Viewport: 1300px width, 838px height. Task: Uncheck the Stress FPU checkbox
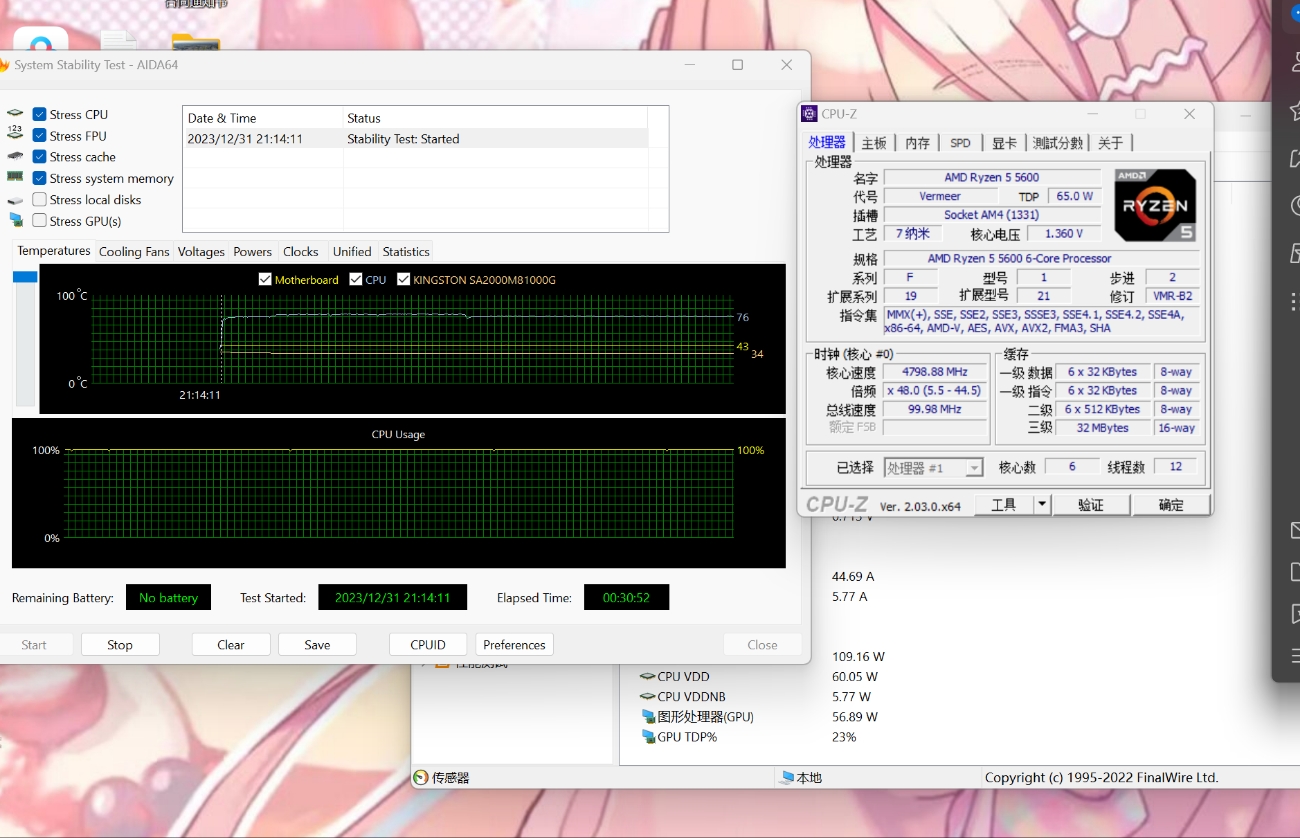tap(39, 135)
